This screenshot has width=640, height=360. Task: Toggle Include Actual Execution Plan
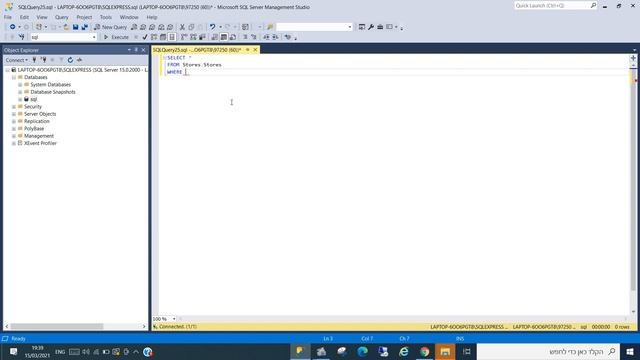(184, 37)
